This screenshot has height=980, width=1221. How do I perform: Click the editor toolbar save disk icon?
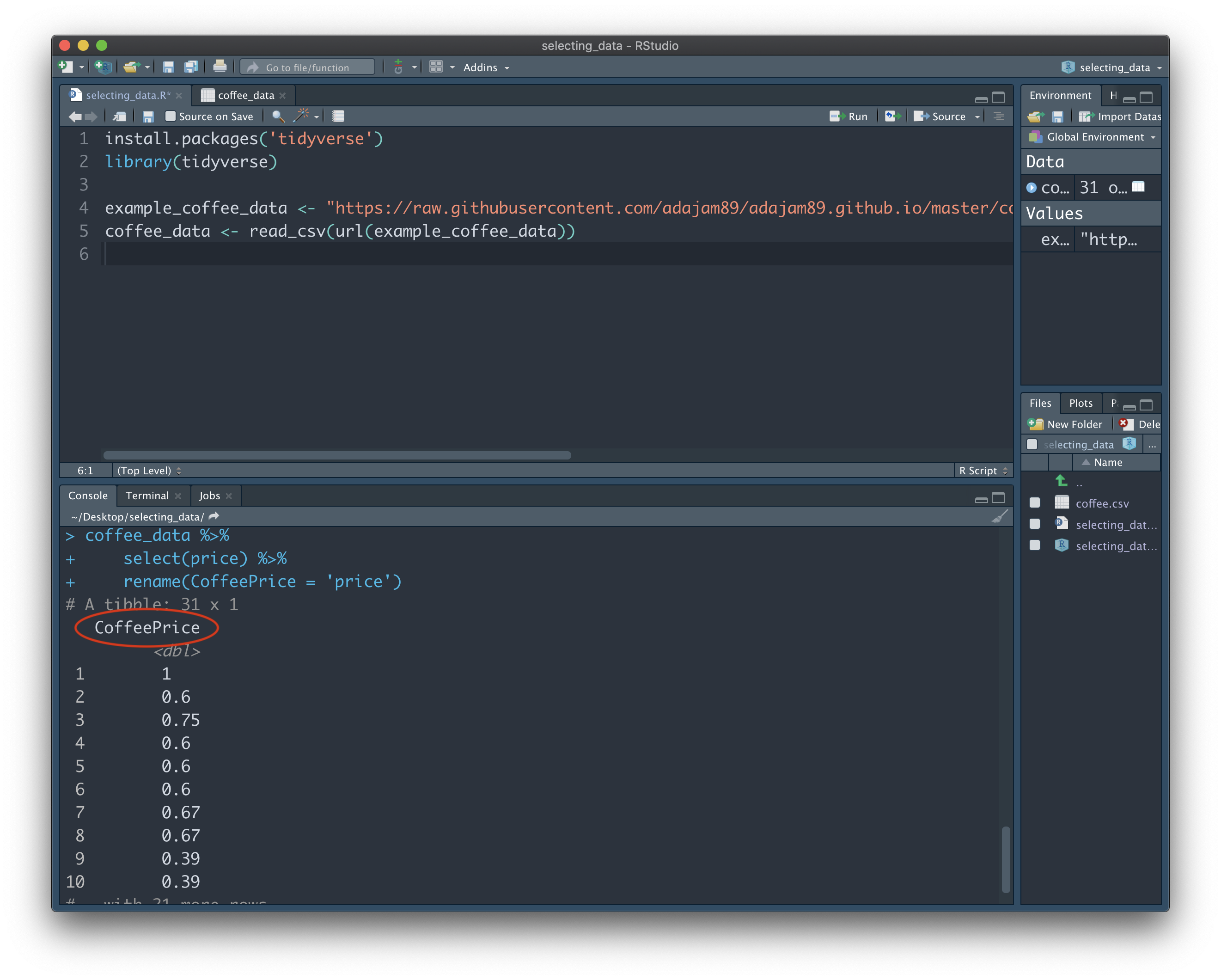148,116
